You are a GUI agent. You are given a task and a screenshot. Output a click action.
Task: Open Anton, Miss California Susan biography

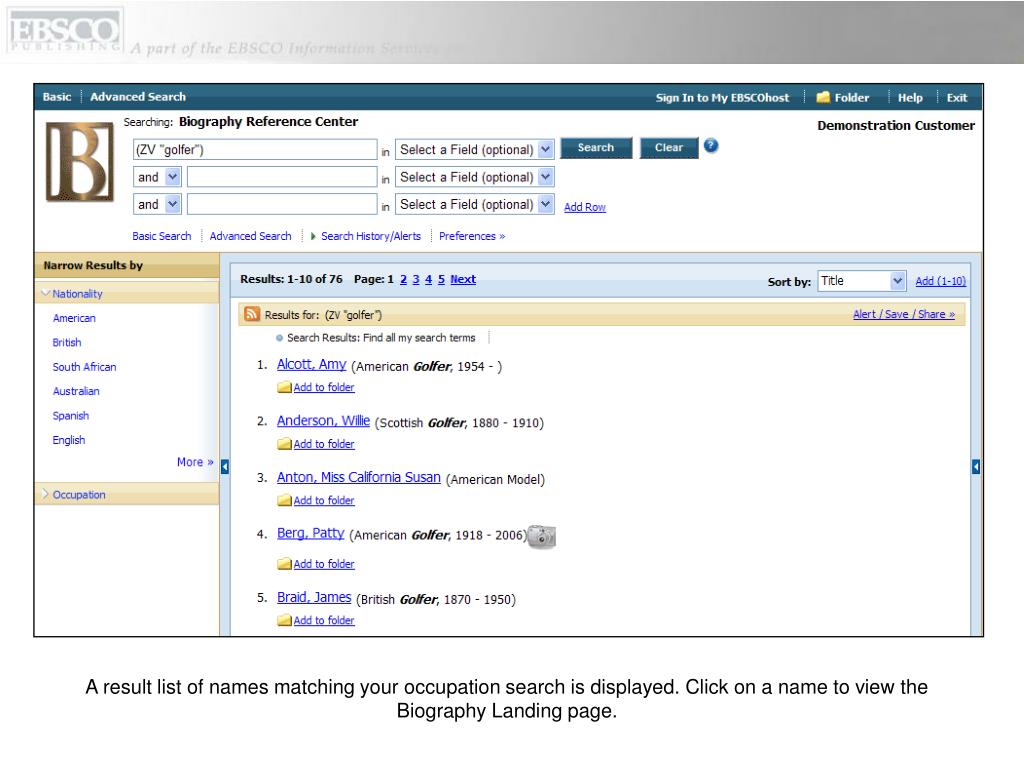359,477
